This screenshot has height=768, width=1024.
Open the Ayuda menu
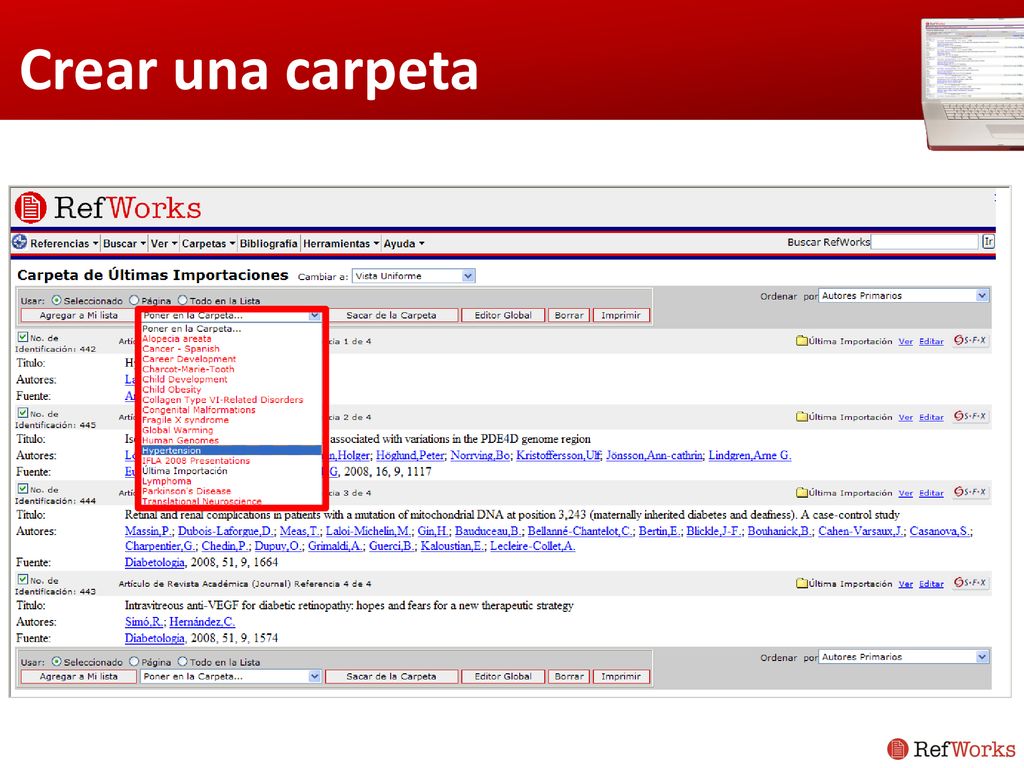(x=404, y=243)
